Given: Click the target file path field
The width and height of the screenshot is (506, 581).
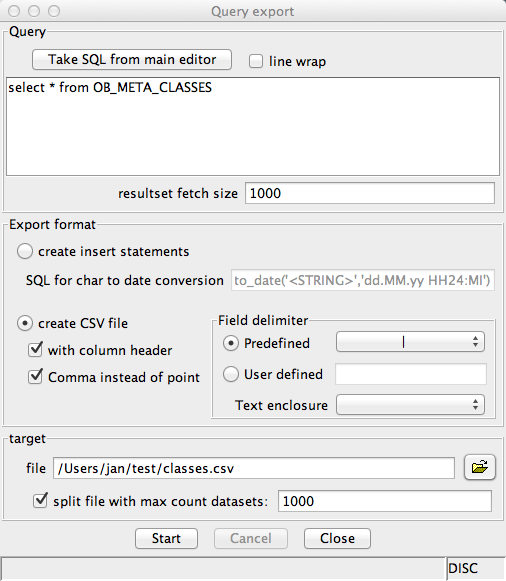Looking at the screenshot, I should (254, 468).
